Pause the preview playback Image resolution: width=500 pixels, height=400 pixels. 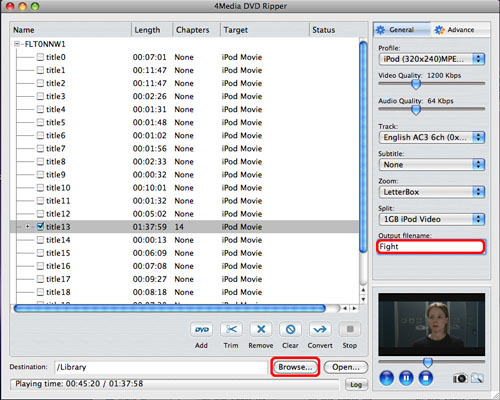click(406, 378)
